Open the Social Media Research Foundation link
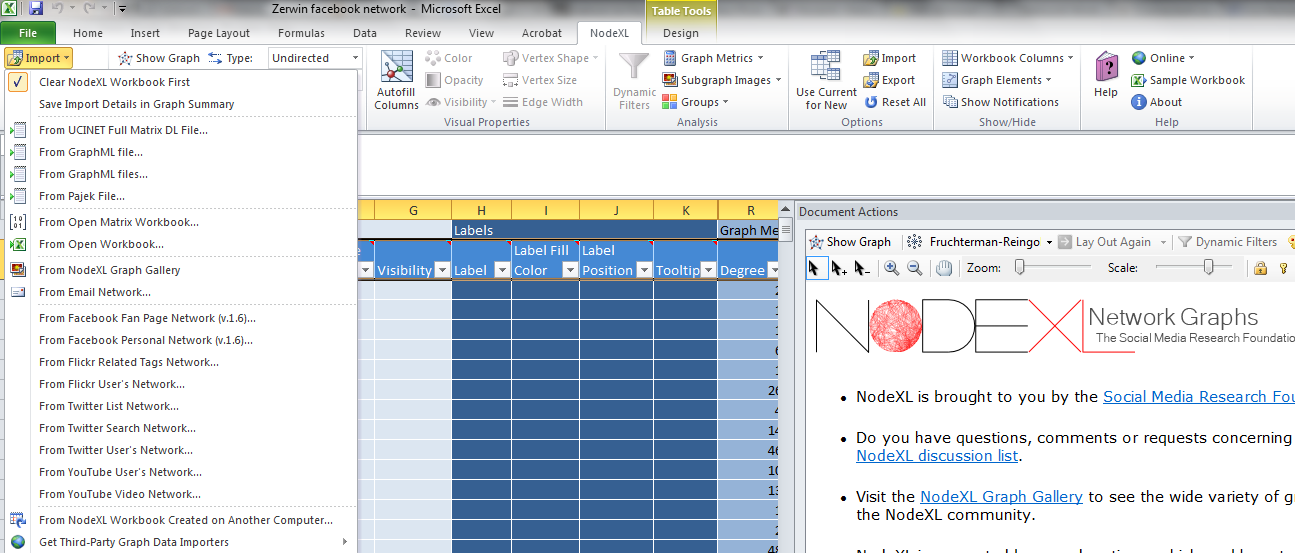The image size is (1295, 553). point(1198,397)
